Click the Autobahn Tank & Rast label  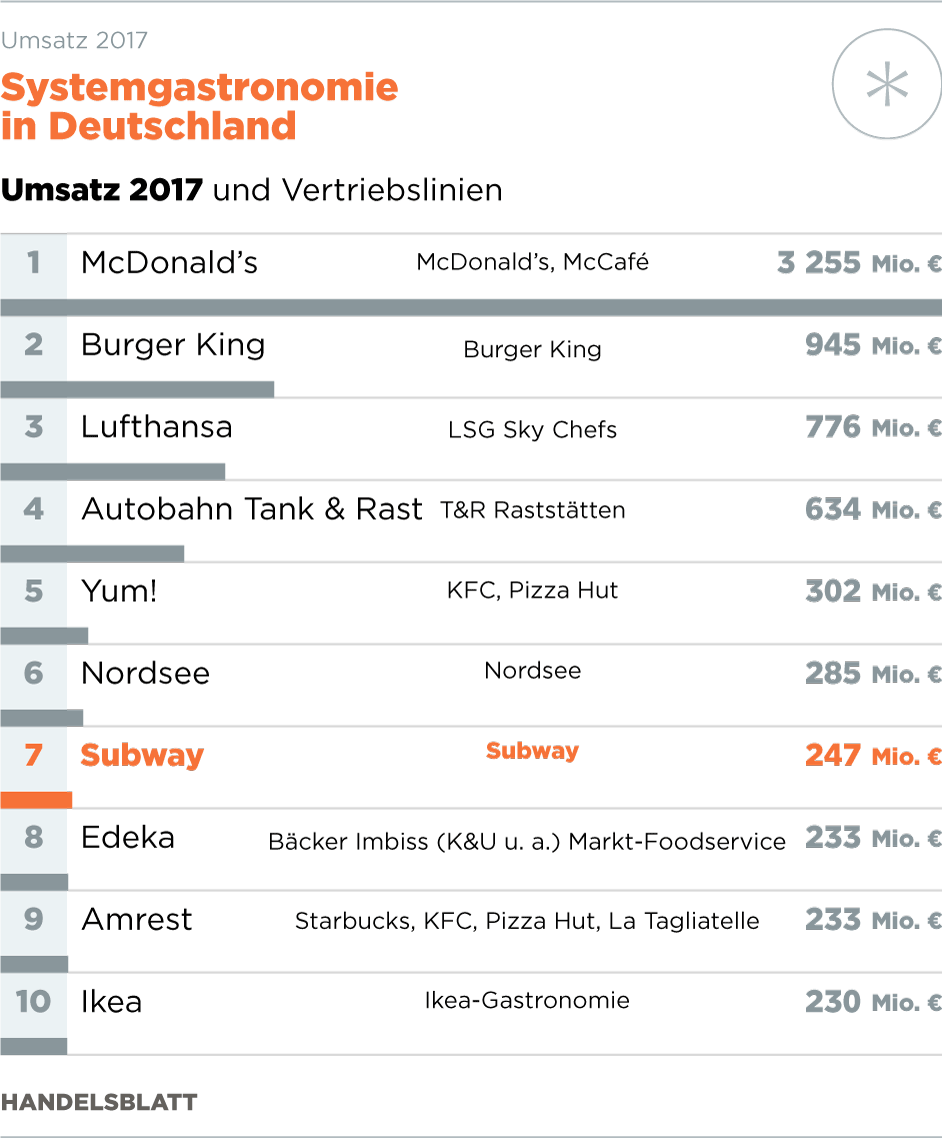click(x=251, y=509)
